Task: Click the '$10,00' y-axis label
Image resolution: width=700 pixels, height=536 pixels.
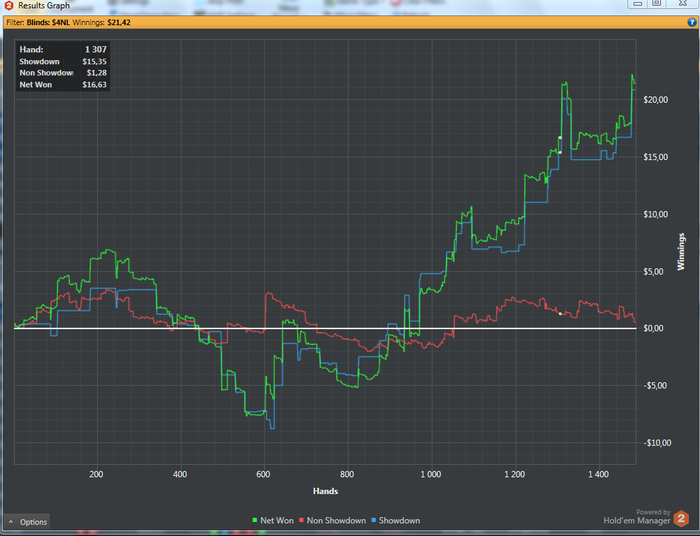Action: pos(656,214)
